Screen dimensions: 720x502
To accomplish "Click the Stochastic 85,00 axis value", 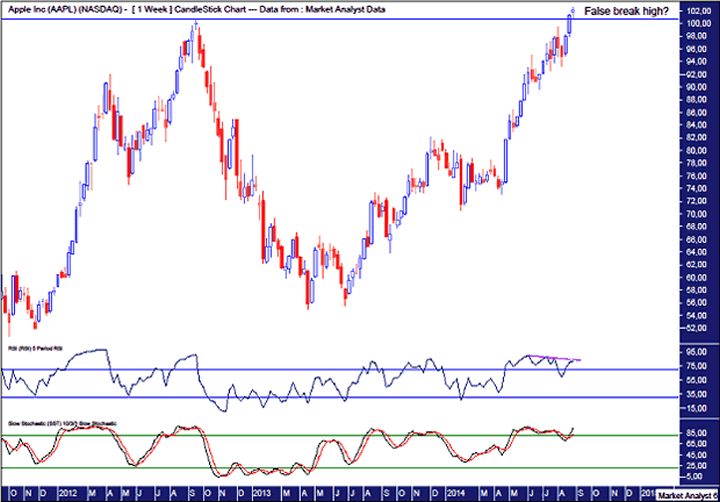I will 697,433.
